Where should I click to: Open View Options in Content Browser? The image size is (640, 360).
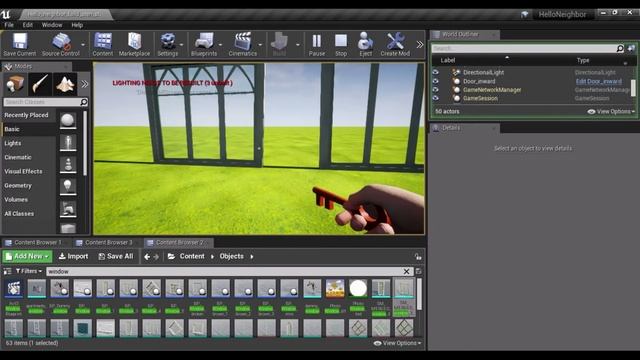pos(397,343)
